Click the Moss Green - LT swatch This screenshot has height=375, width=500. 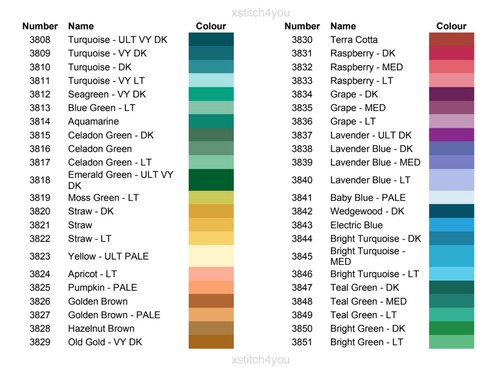[211, 198]
